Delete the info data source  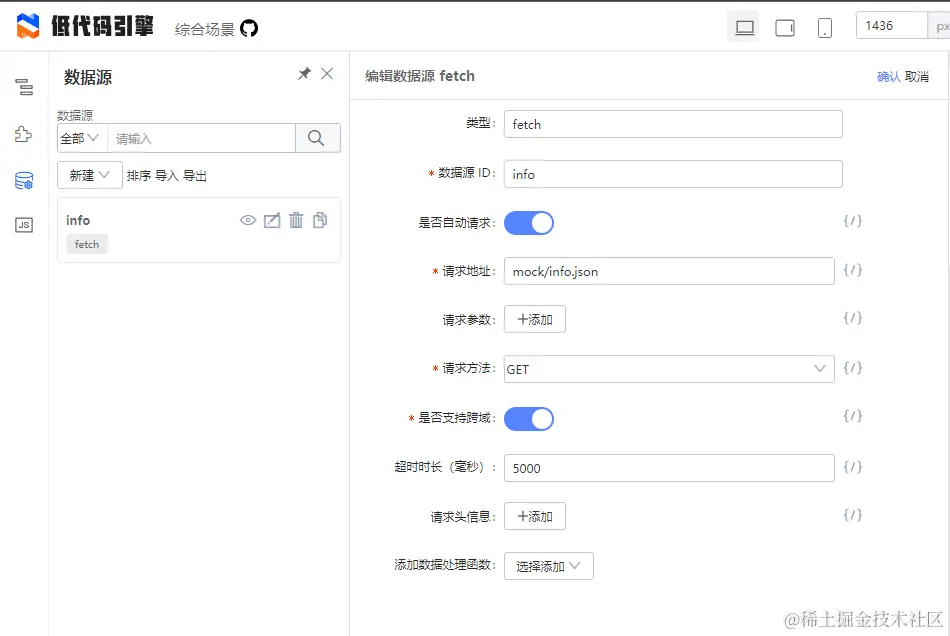click(296, 220)
